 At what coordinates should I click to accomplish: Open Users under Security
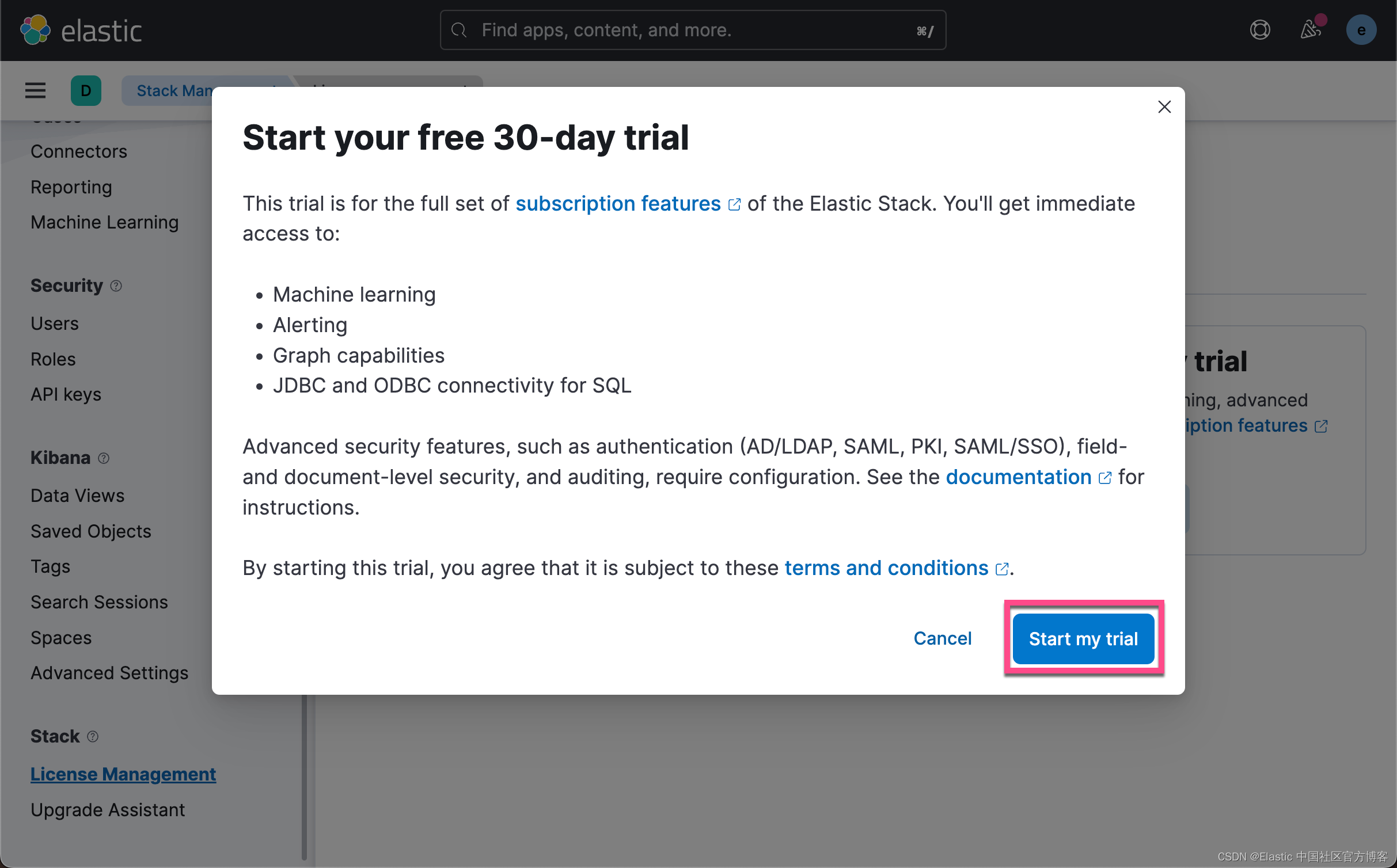pyautogui.click(x=55, y=323)
